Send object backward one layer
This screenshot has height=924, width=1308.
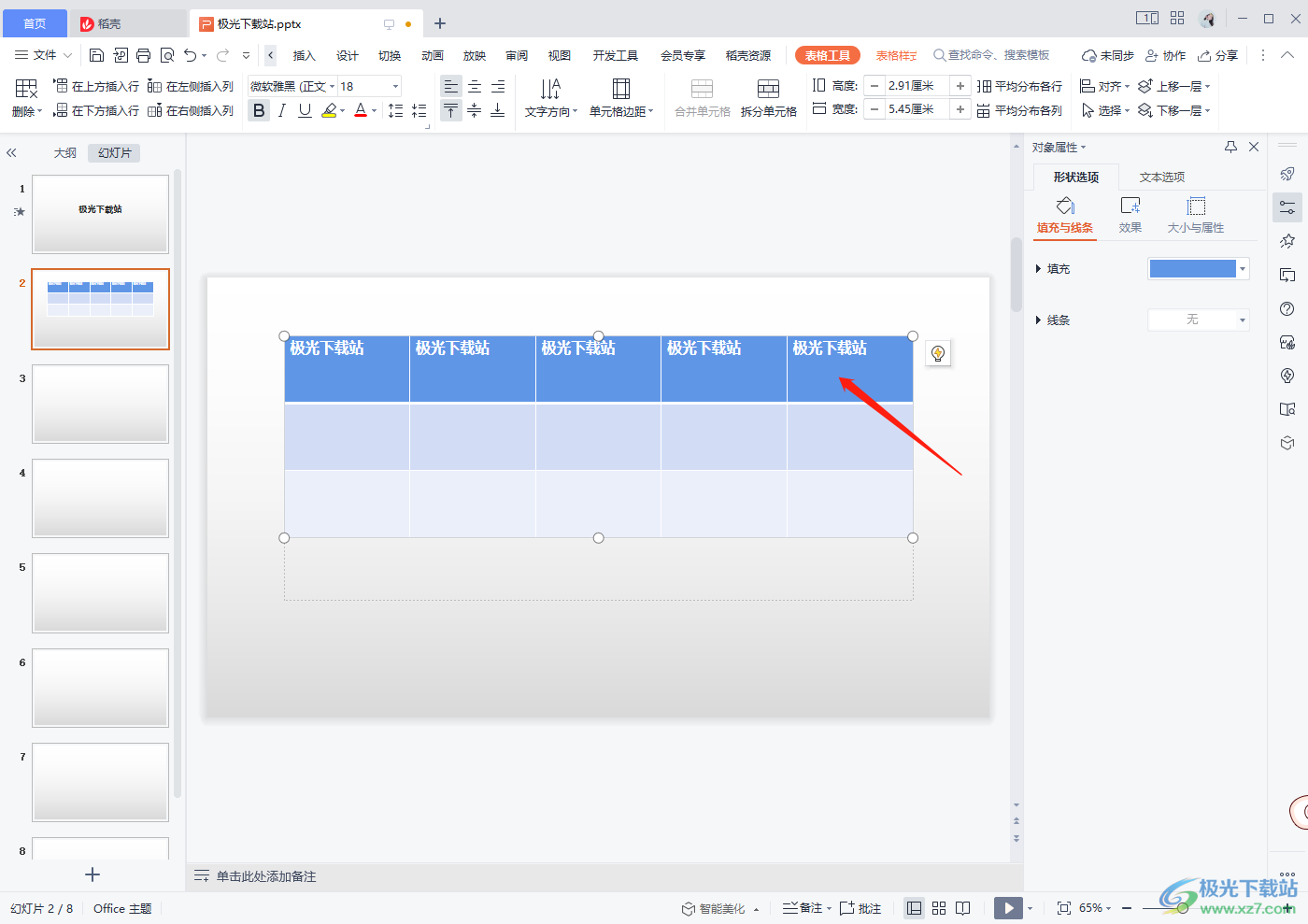point(1173,110)
